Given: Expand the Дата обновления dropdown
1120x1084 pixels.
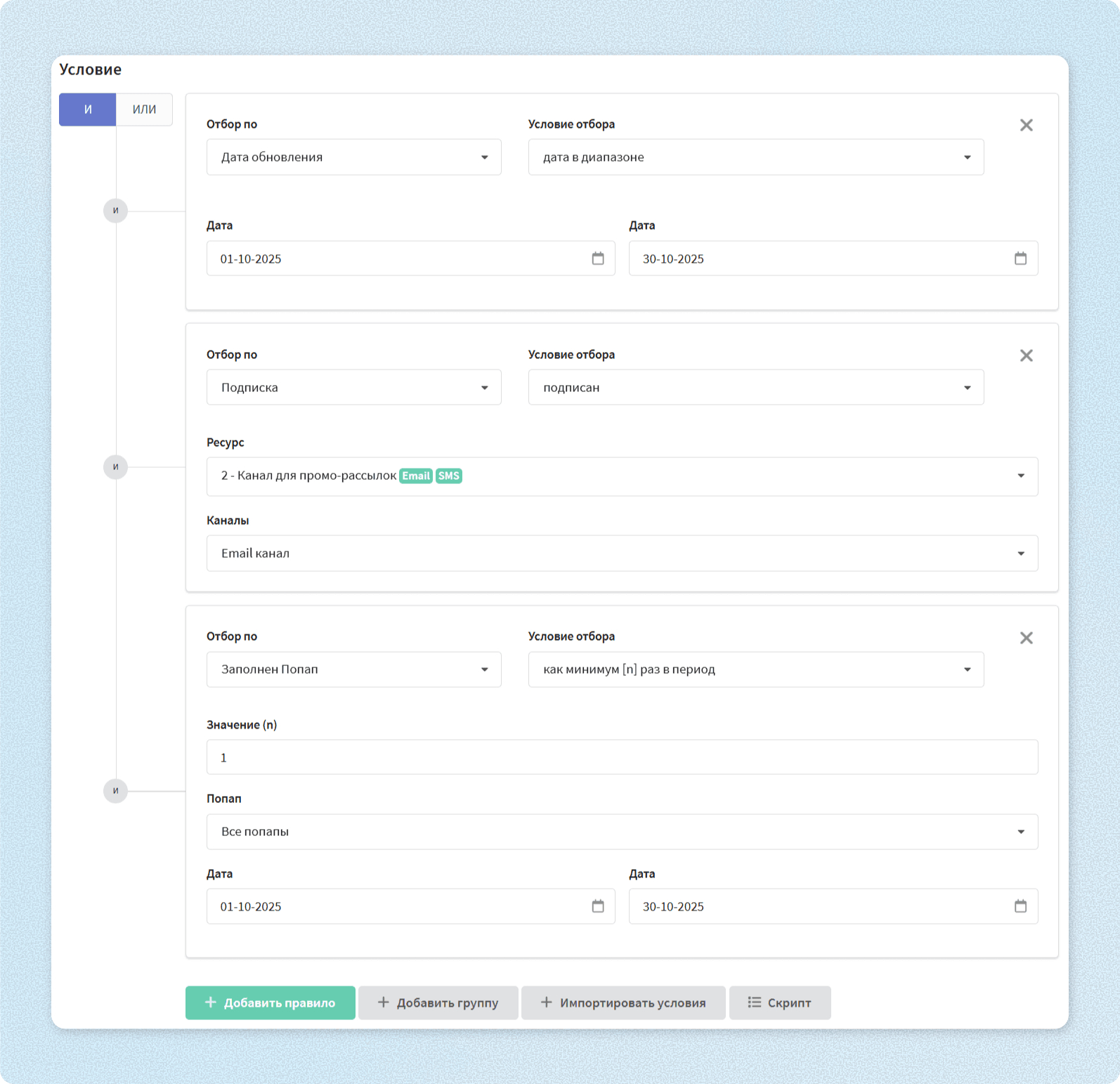Looking at the screenshot, I should 353,157.
